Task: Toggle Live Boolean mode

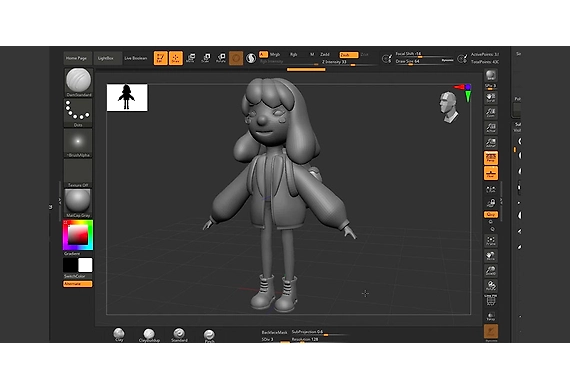Action: click(x=136, y=58)
